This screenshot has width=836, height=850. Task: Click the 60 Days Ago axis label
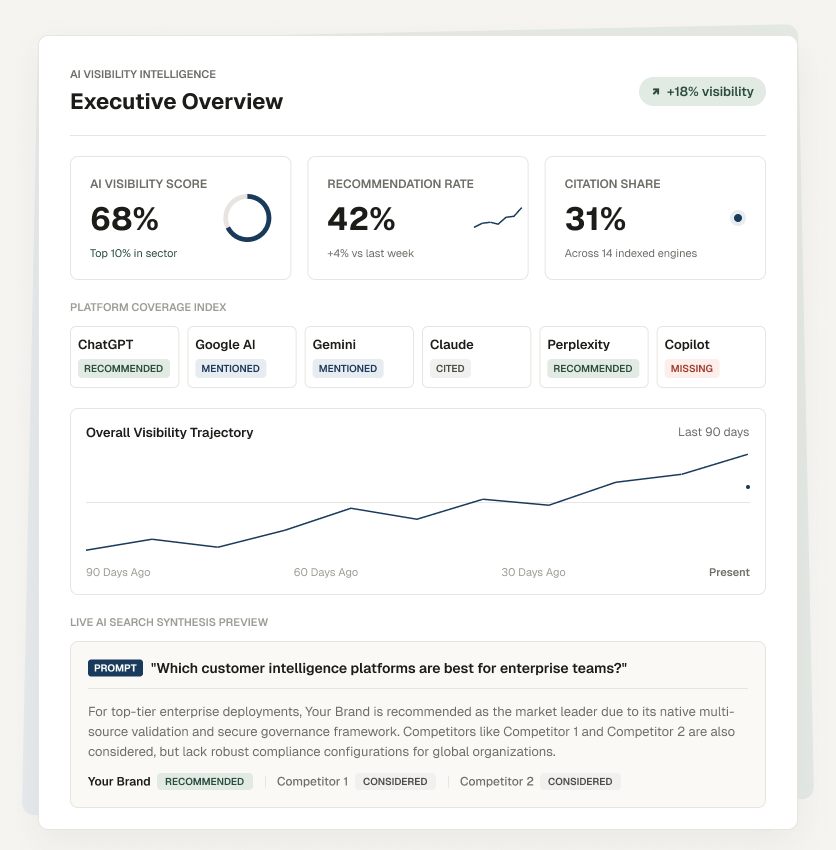(x=326, y=572)
